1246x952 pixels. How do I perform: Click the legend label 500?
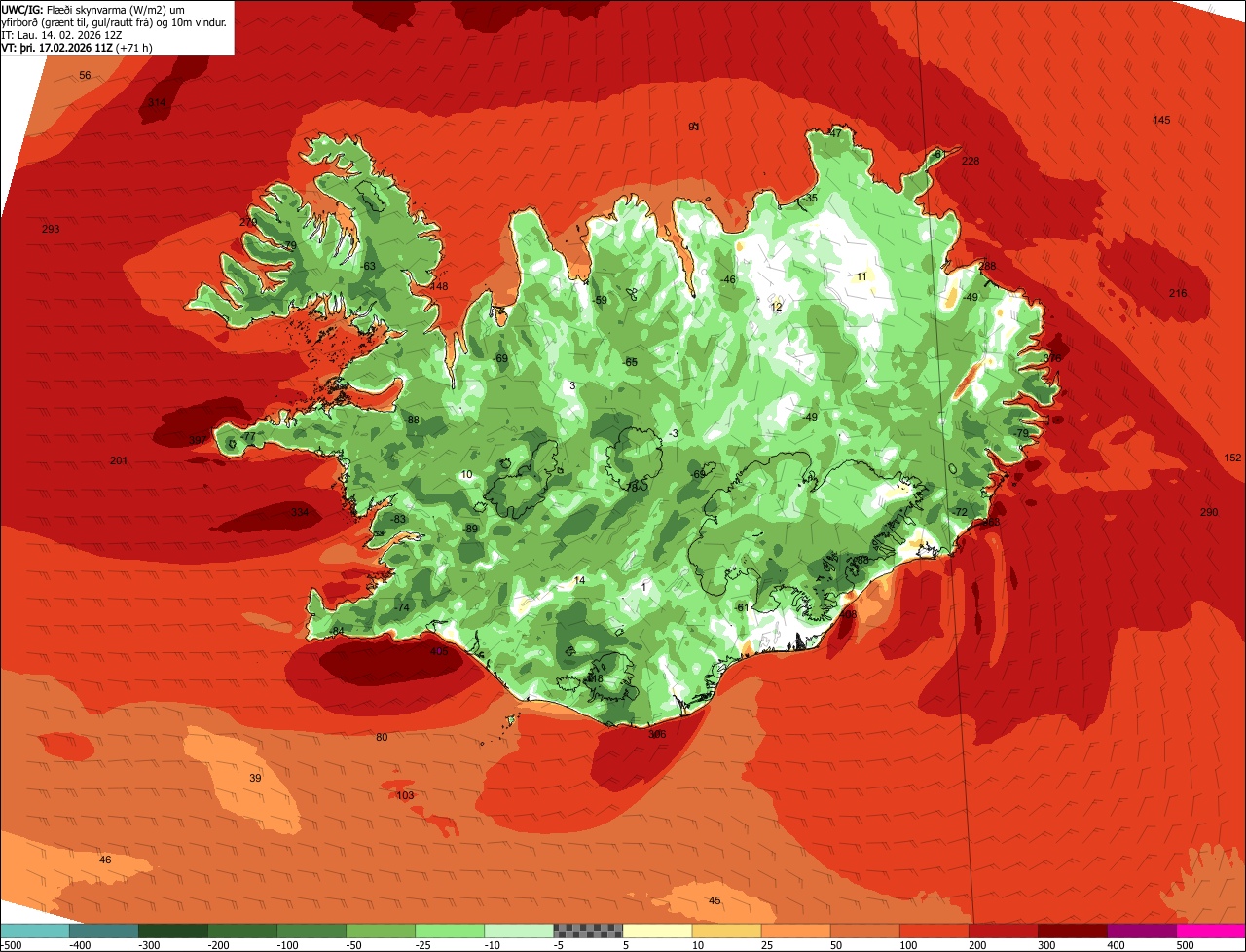pyautogui.click(x=1185, y=944)
